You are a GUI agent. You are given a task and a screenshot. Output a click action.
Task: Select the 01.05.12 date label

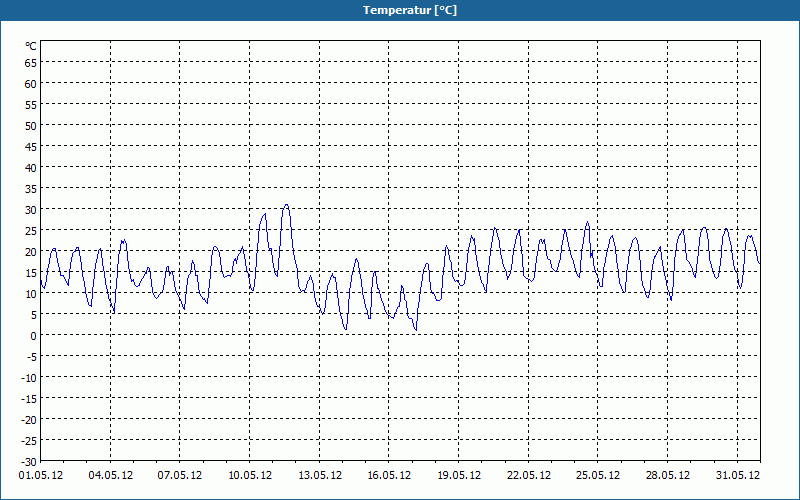41,476
